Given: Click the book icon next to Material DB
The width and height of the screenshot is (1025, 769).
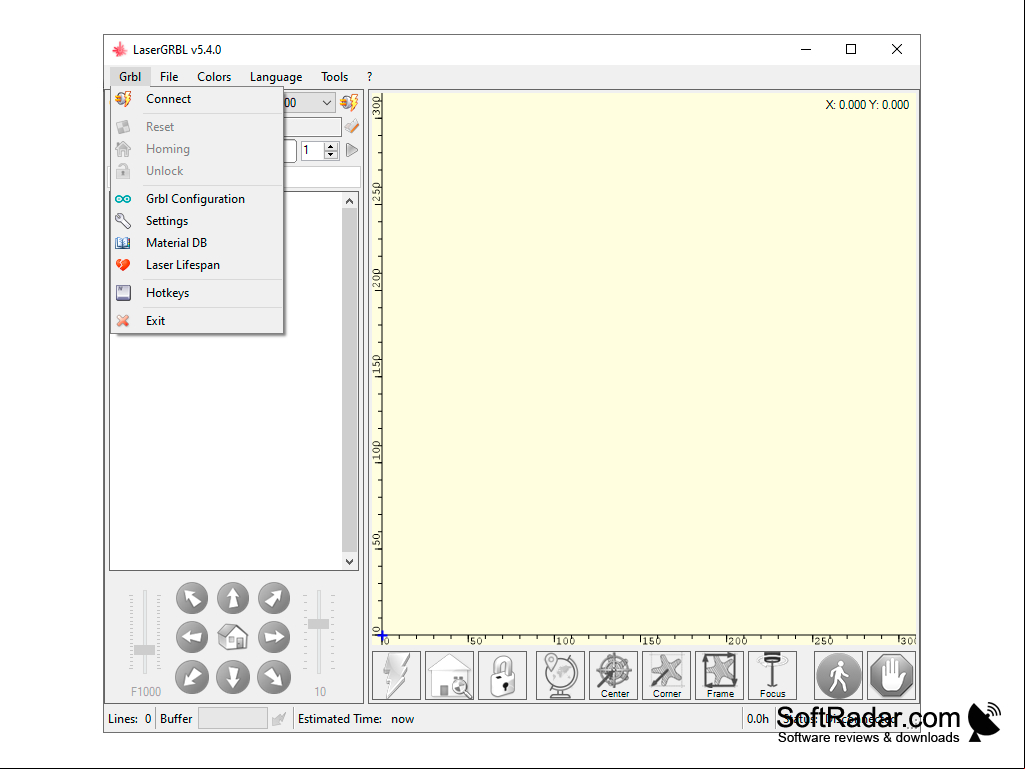Looking at the screenshot, I should coord(123,243).
